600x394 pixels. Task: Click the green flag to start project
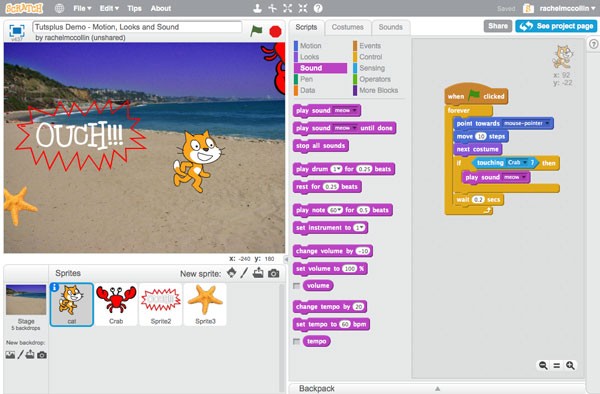click(x=256, y=31)
